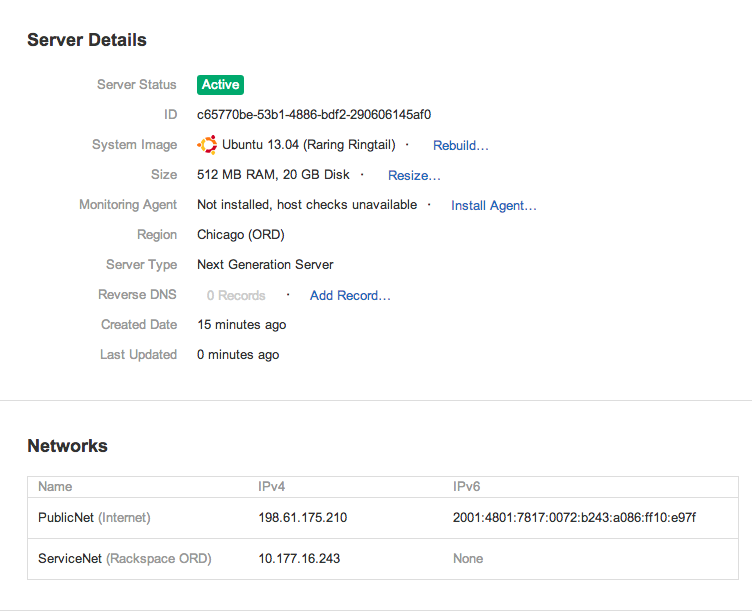Select the PublicNet IPv6 address
Viewport: 752px width, 614px height.
click(x=574, y=518)
